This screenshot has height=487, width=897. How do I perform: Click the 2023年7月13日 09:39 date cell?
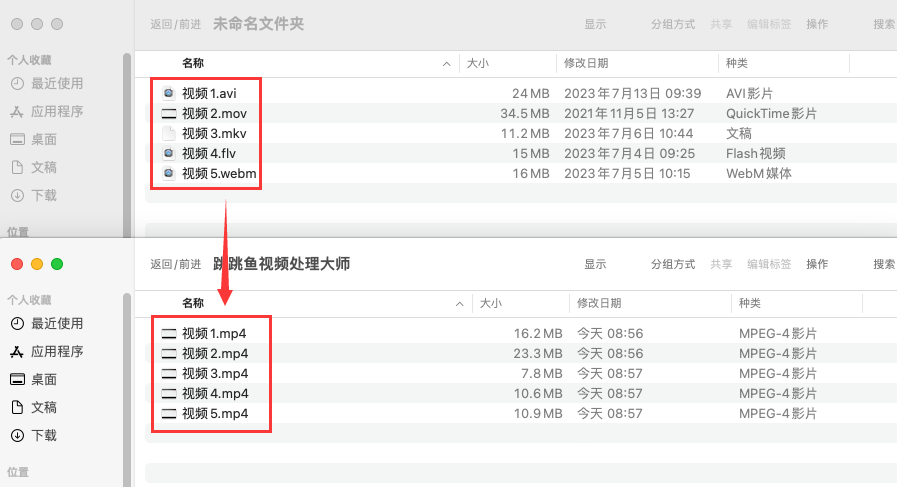pyautogui.click(x=632, y=93)
